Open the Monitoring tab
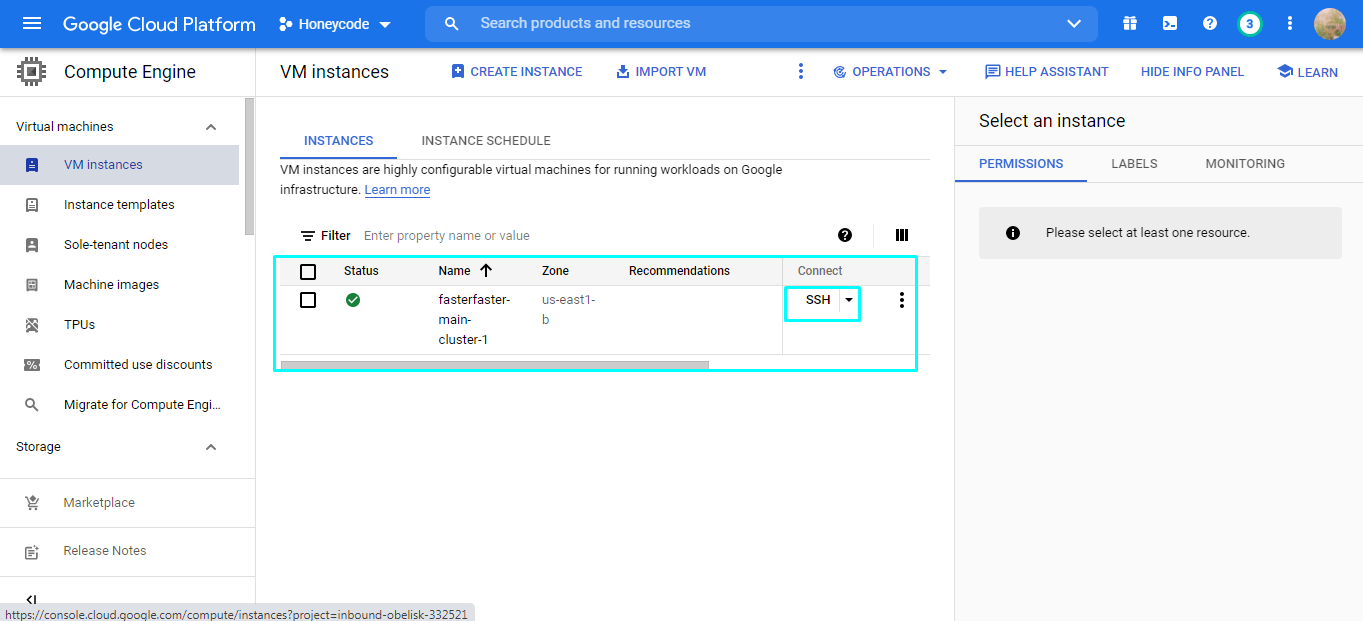Image resolution: width=1363 pixels, height=621 pixels. 1245,164
